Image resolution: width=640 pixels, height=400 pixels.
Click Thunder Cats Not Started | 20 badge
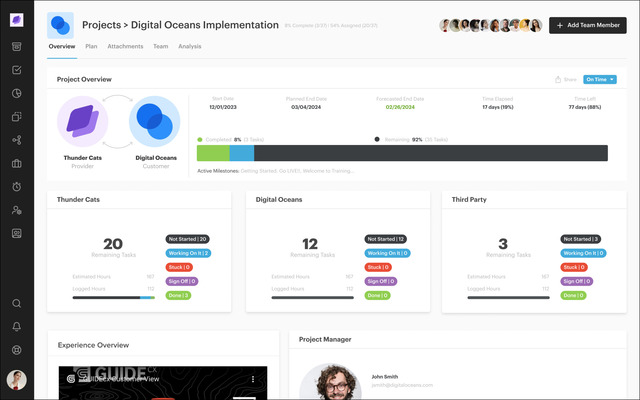(188, 239)
